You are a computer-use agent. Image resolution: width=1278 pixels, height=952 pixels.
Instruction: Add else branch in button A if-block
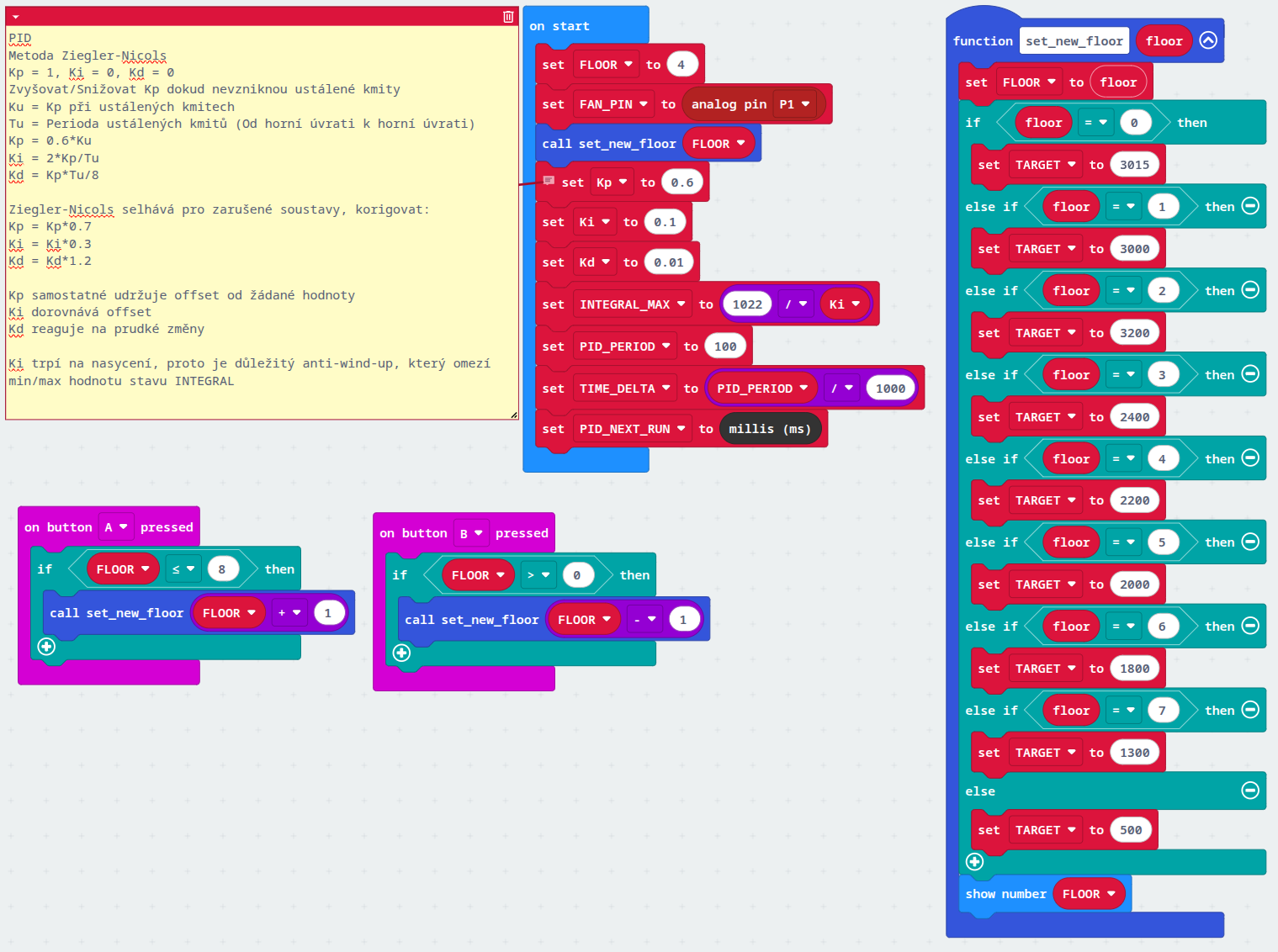point(46,646)
